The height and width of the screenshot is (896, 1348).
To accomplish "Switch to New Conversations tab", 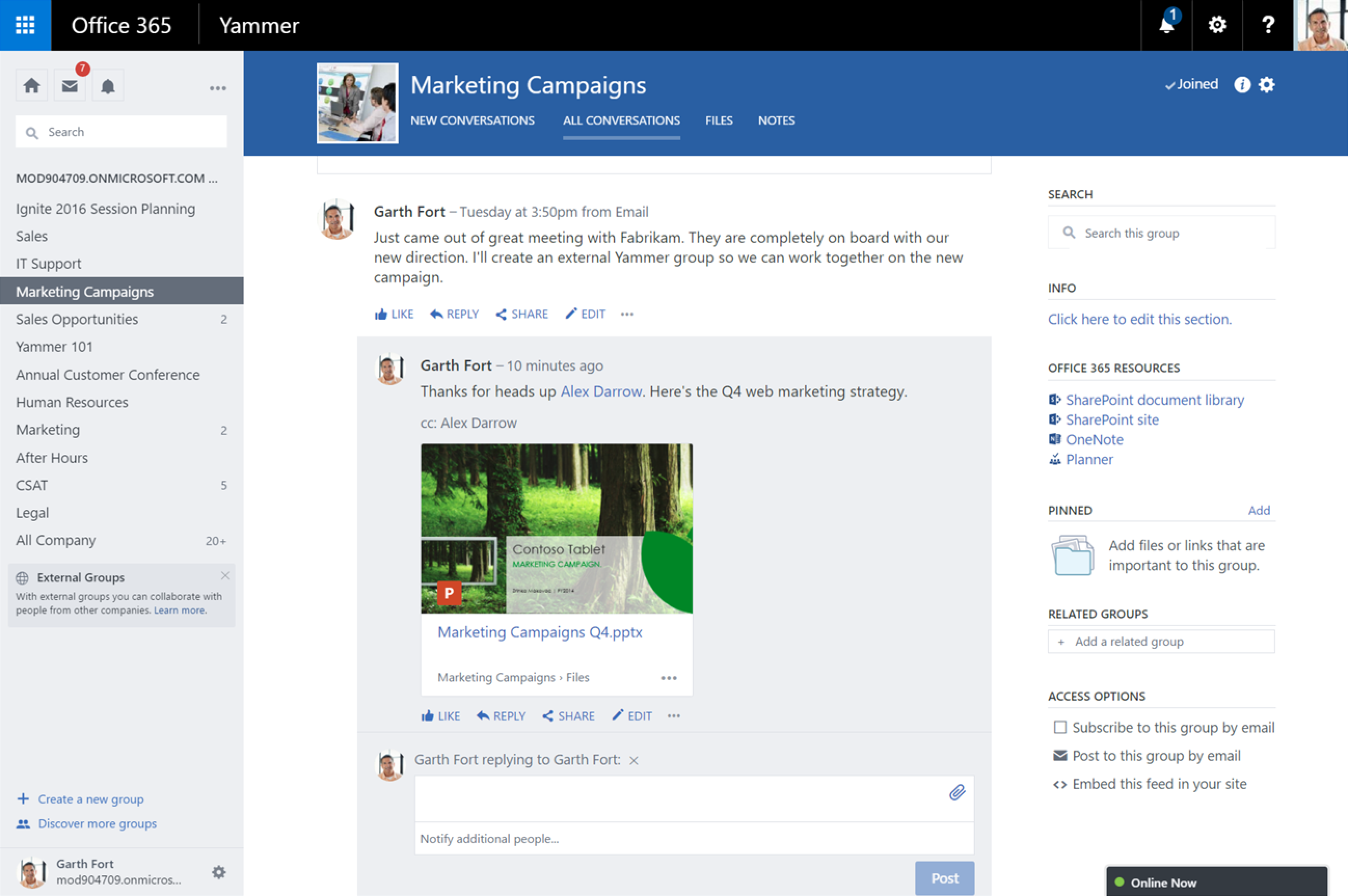I will 472,120.
